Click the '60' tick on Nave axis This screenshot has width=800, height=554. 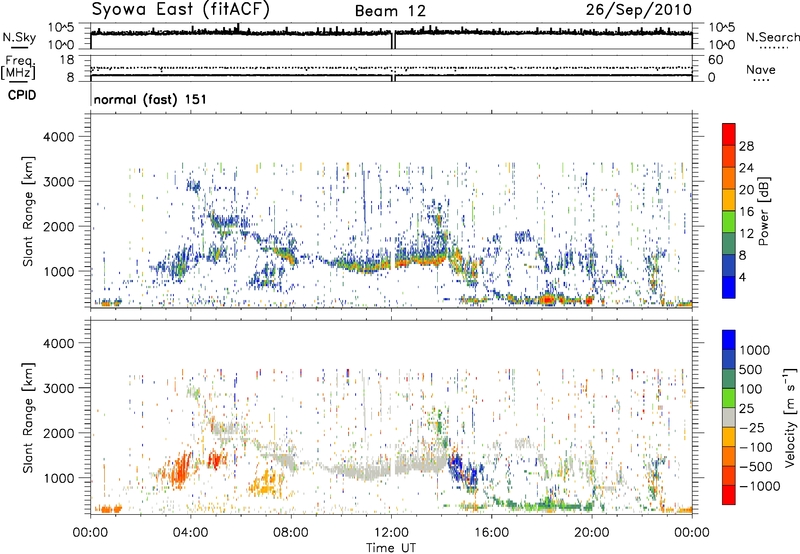(715, 60)
